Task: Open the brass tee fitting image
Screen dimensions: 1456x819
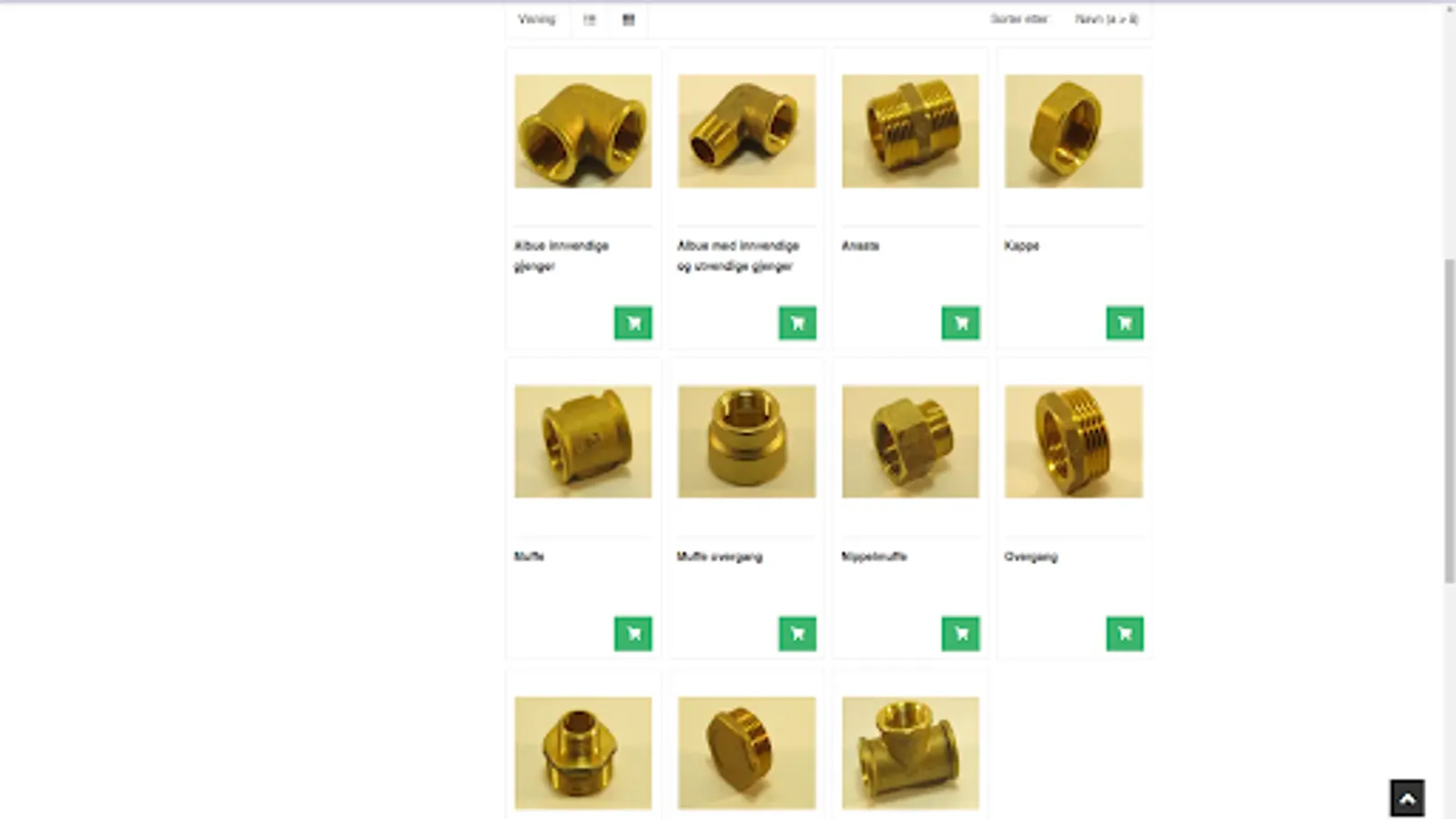Action: [x=910, y=753]
